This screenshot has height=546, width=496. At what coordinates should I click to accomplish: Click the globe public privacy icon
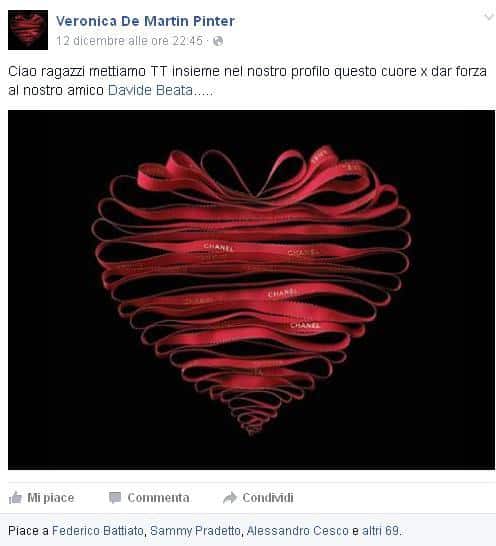coord(218,41)
